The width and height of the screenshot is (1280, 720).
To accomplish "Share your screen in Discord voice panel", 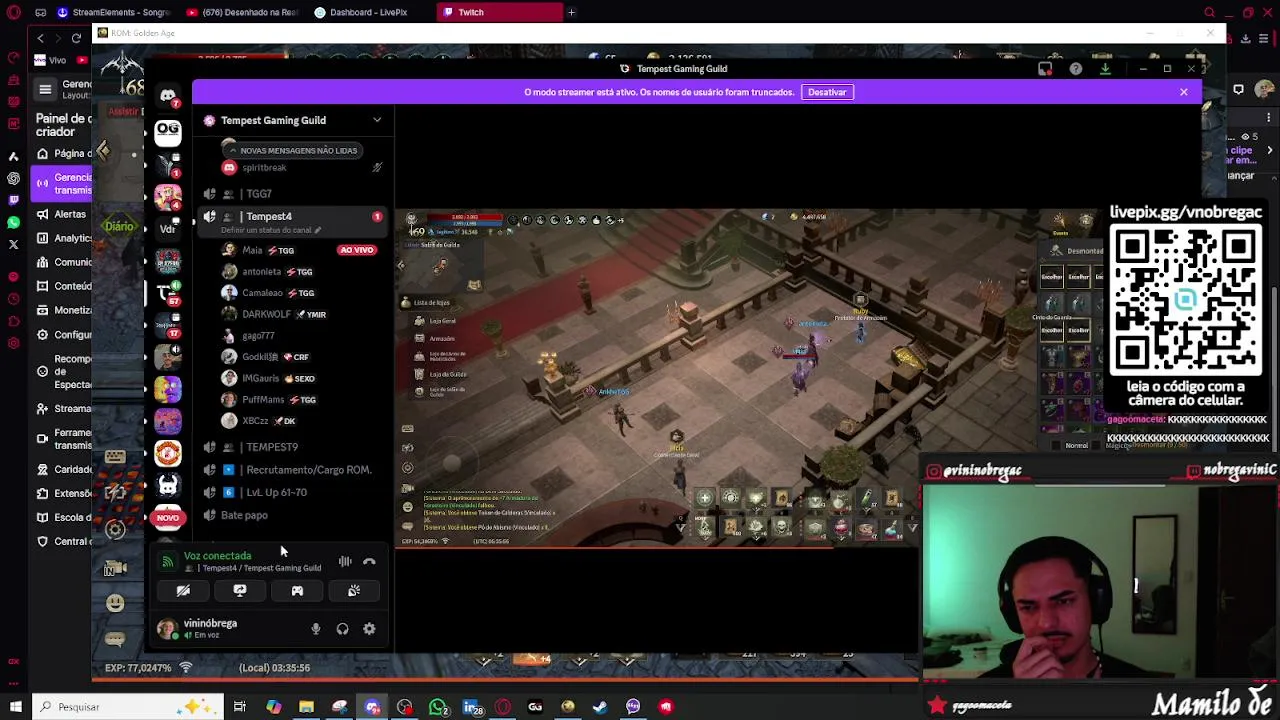I will click(240, 591).
